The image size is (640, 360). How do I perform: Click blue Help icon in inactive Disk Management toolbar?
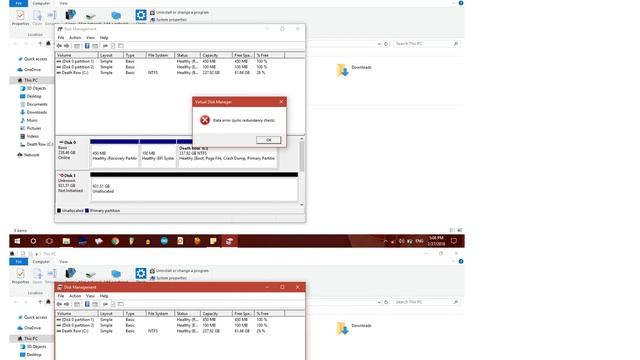(x=87, y=46)
